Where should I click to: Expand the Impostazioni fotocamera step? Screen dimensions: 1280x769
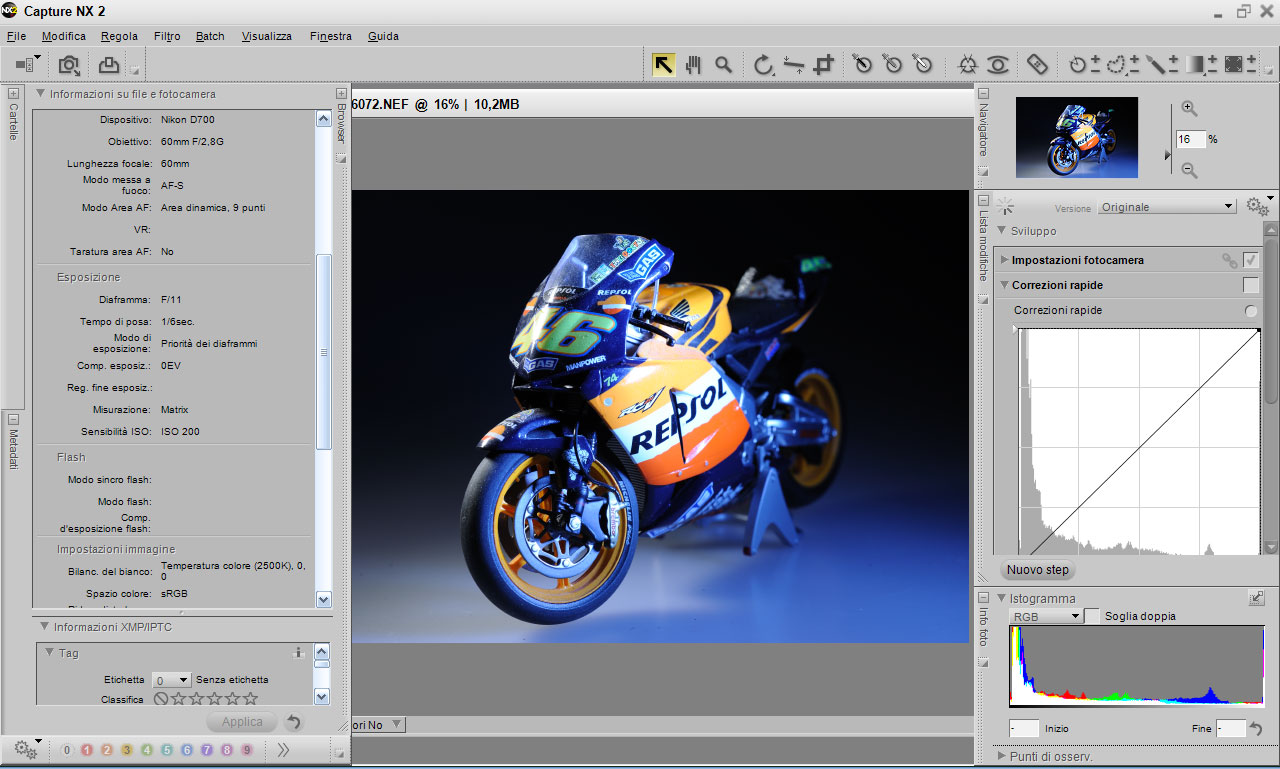coord(1005,260)
